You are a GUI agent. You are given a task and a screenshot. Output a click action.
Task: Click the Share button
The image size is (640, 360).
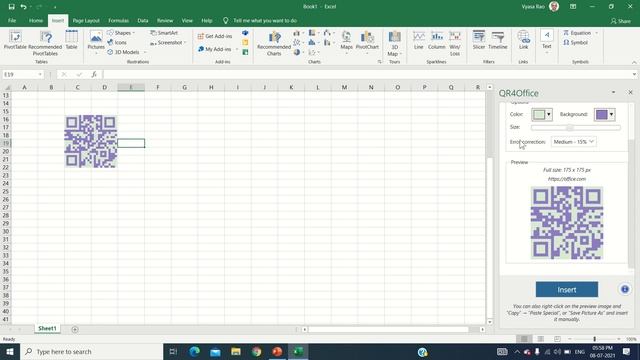pos(620,21)
